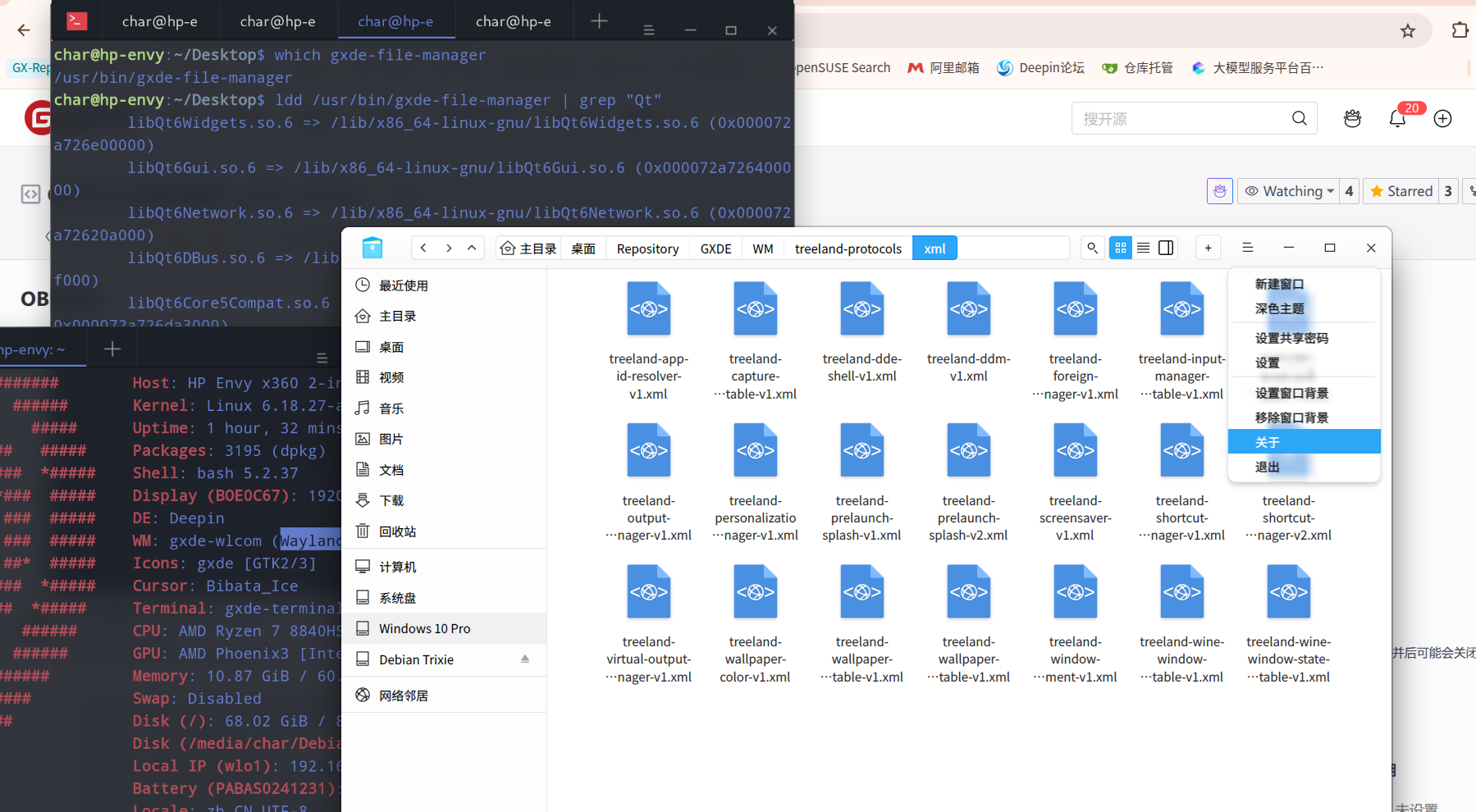1476x812 pixels.
Task: Toggle the split view panel icon
Action: [x=1166, y=248]
